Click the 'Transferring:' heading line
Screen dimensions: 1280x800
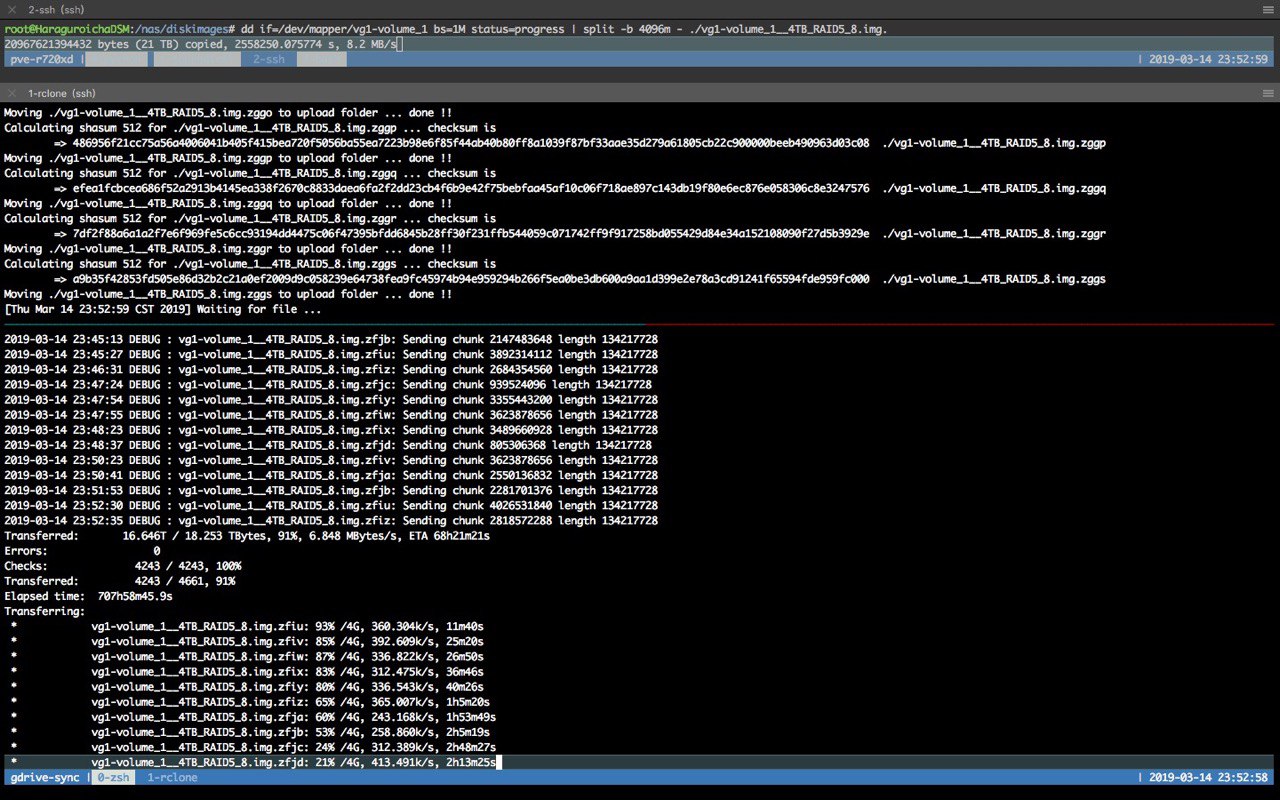pos(45,611)
